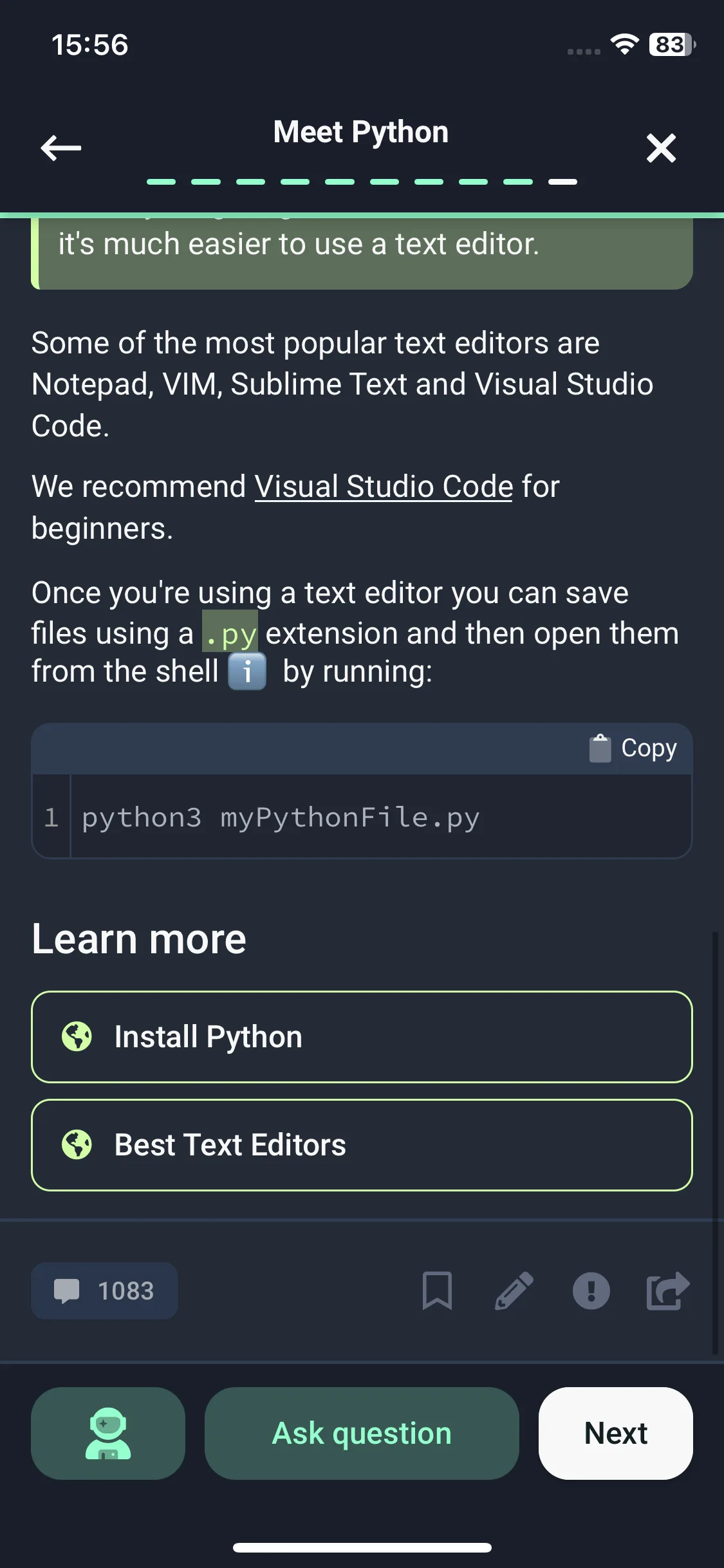Tap globe icon beside Install Python

pyautogui.click(x=77, y=1037)
